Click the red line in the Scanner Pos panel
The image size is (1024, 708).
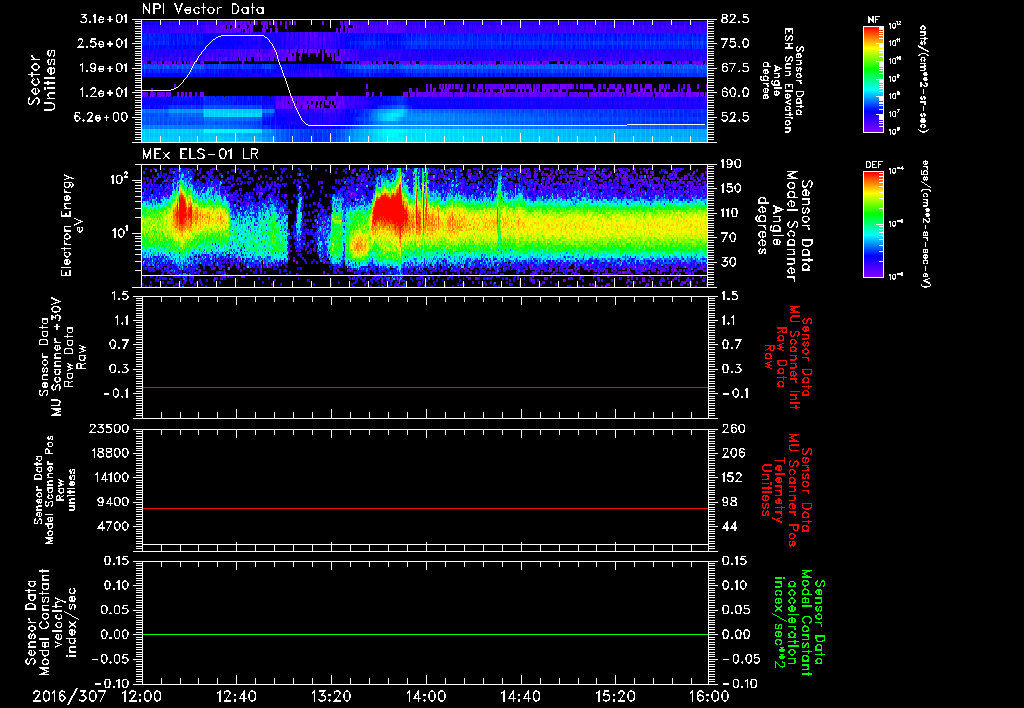424,508
